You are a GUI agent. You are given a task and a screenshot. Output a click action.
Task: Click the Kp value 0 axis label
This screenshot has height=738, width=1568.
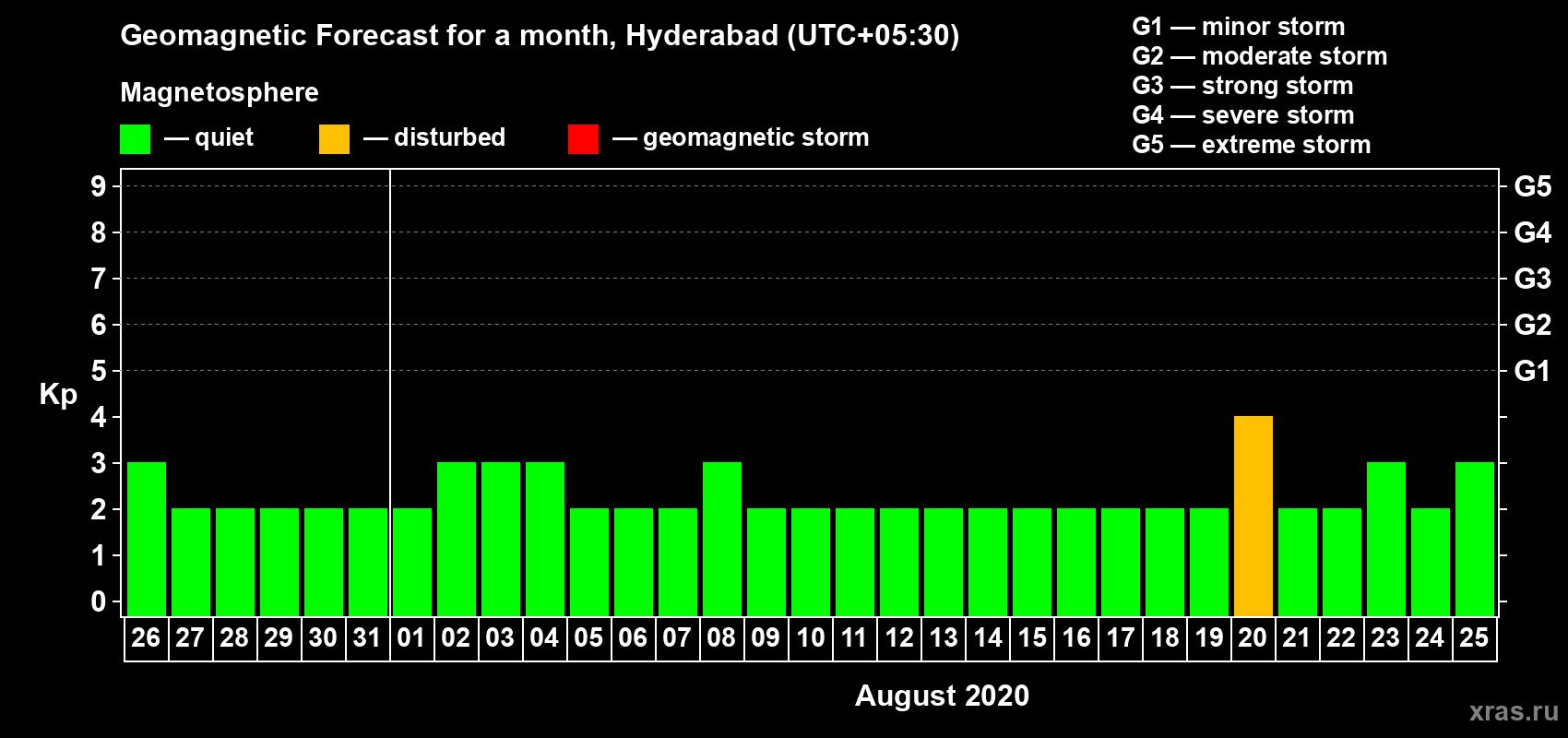(99, 601)
